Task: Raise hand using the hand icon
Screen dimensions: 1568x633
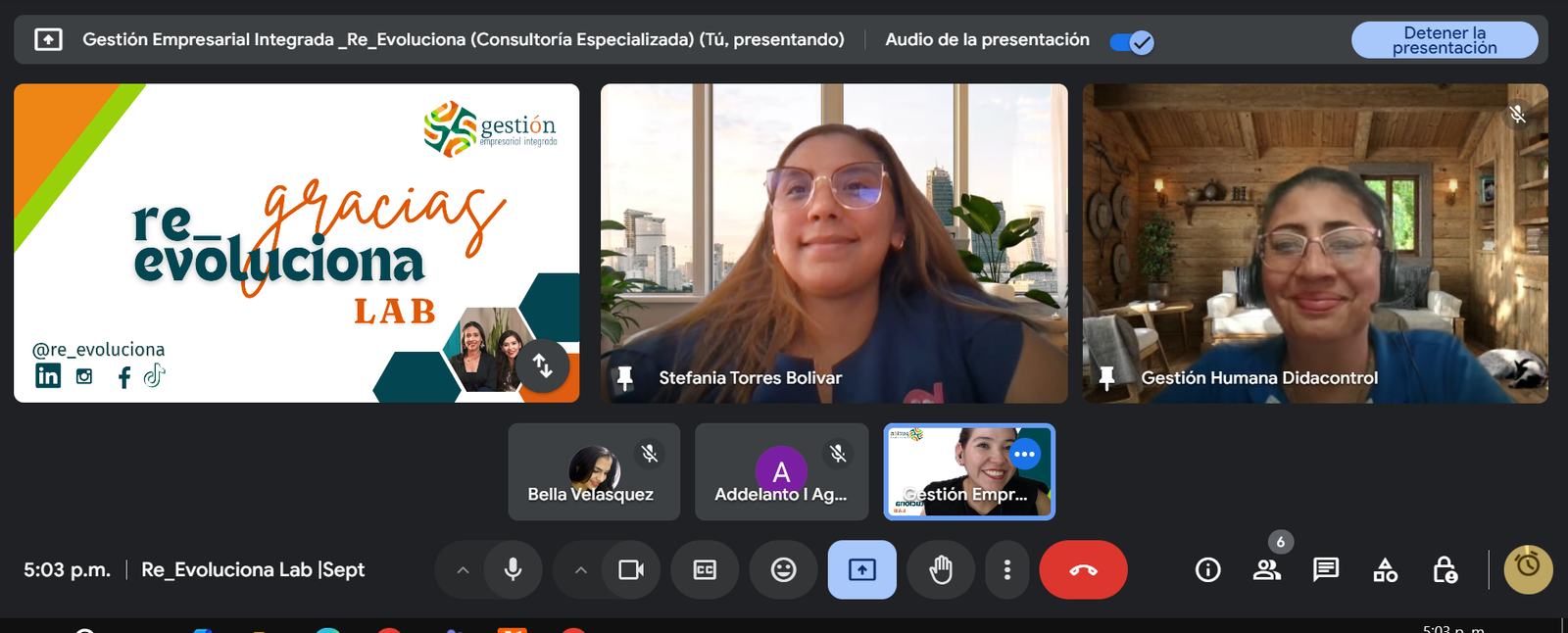Action: [941, 569]
